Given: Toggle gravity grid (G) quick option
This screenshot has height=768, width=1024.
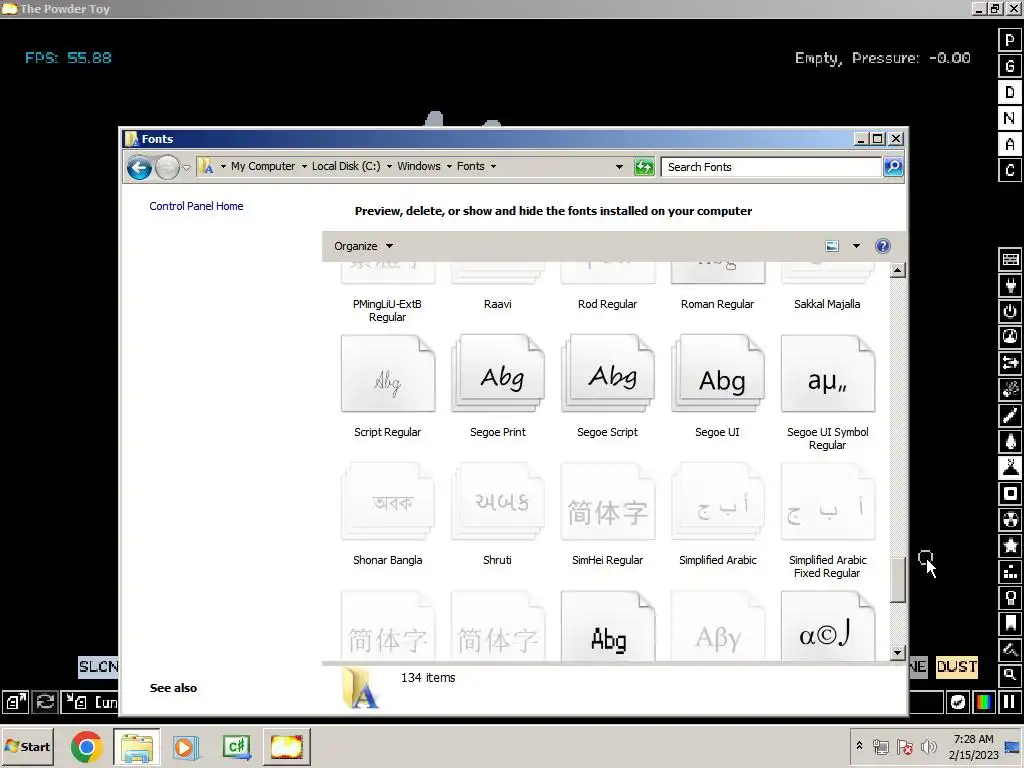Looking at the screenshot, I should point(1010,66).
